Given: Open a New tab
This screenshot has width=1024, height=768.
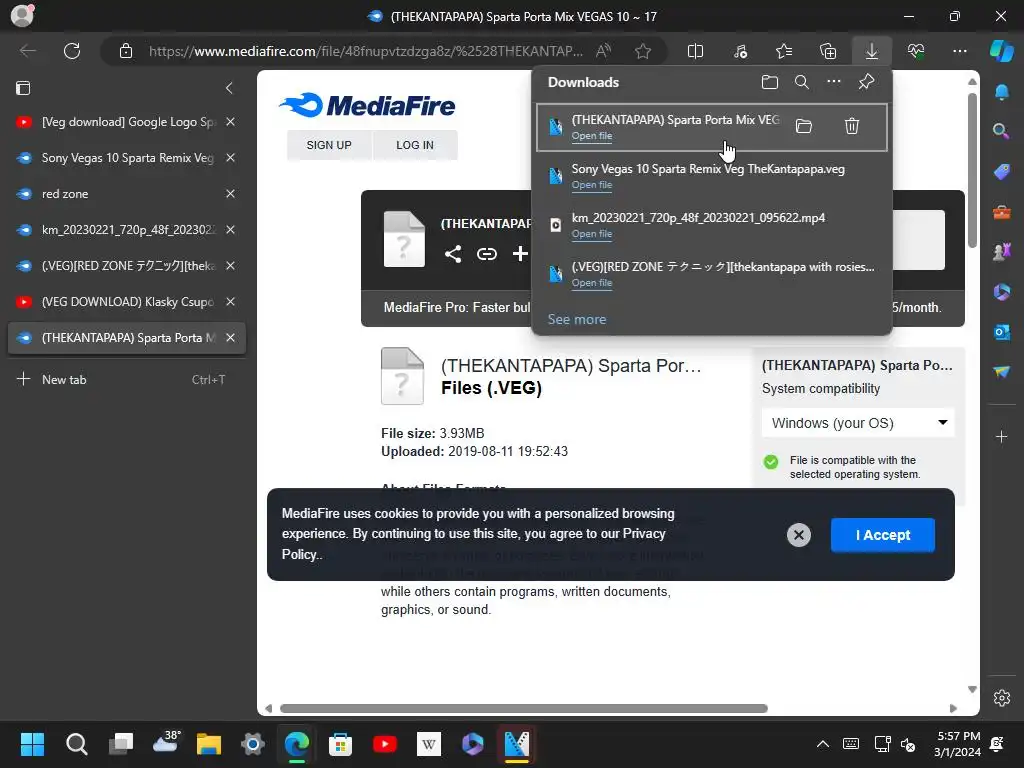Looking at the screenshot, I should tap(127, 379).
